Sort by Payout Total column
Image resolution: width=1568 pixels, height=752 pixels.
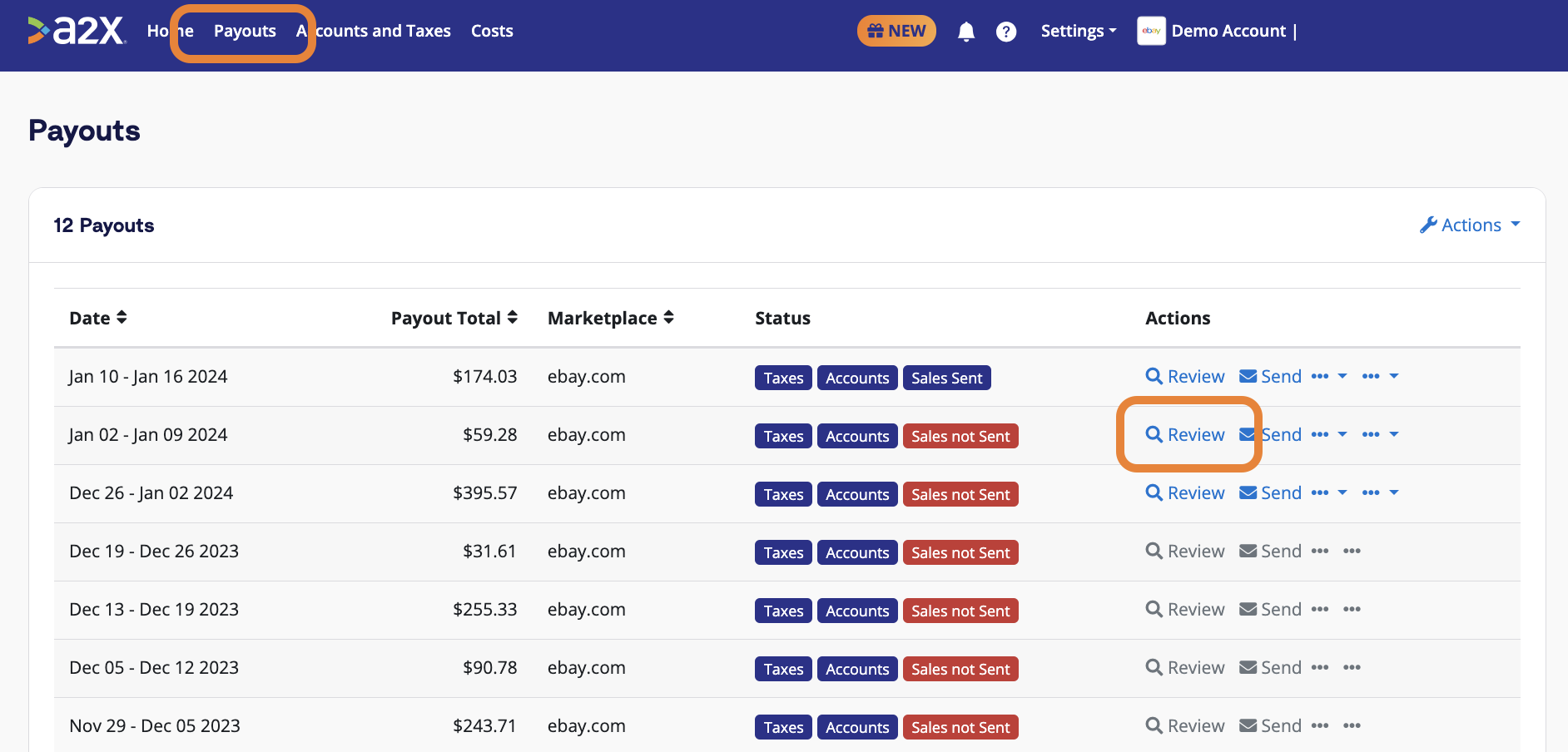point(454,318)
